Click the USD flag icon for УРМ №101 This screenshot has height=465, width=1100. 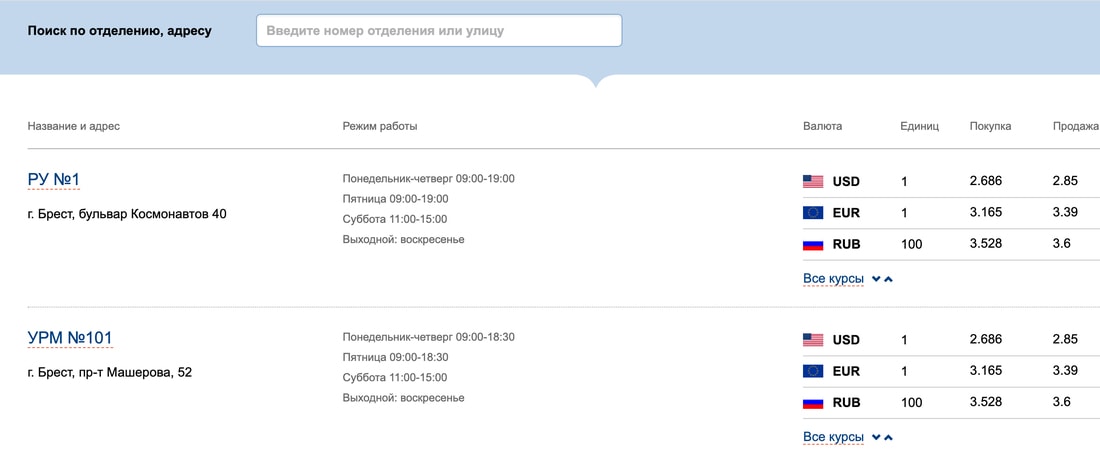point(813,340)
